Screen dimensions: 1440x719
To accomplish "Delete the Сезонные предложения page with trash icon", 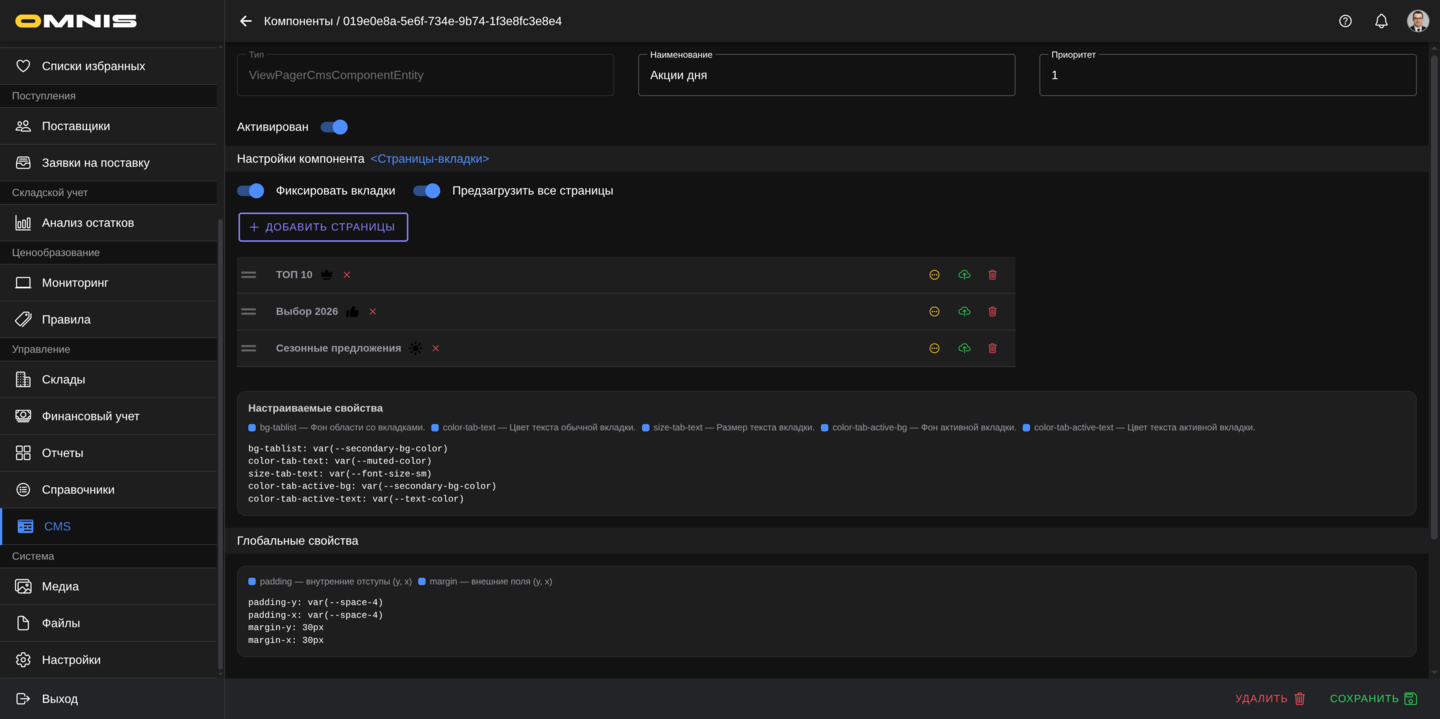I will [x=992, y=348].
